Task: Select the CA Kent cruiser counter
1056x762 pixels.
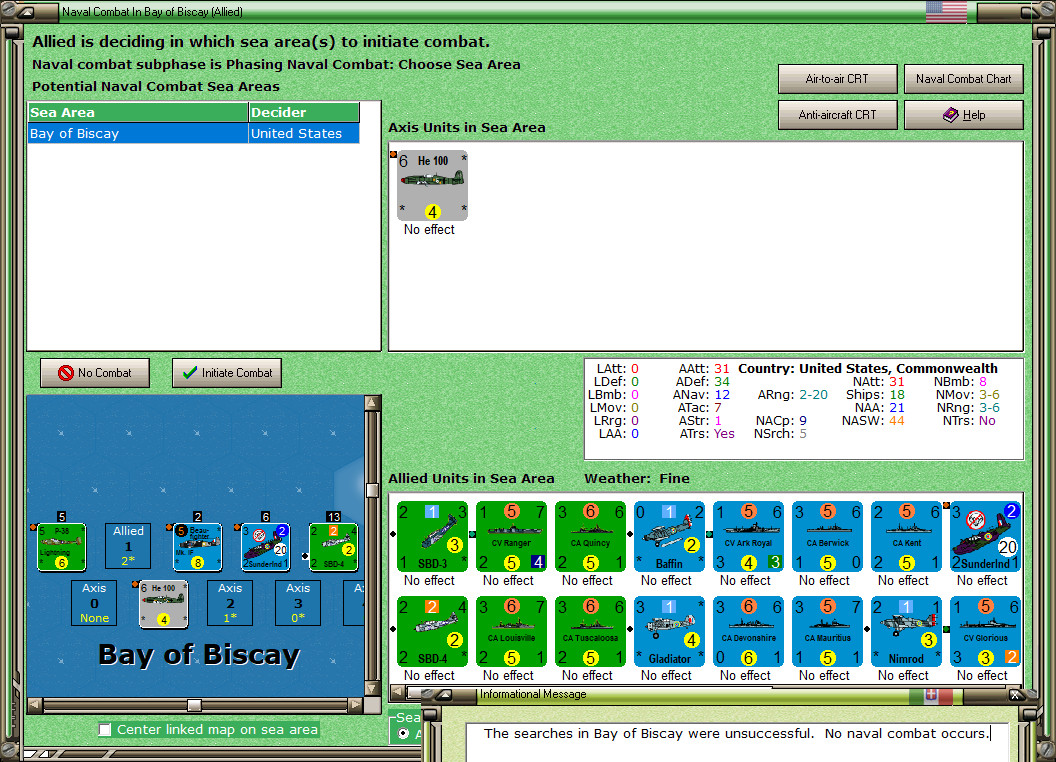Action: [x=906, y=536]
